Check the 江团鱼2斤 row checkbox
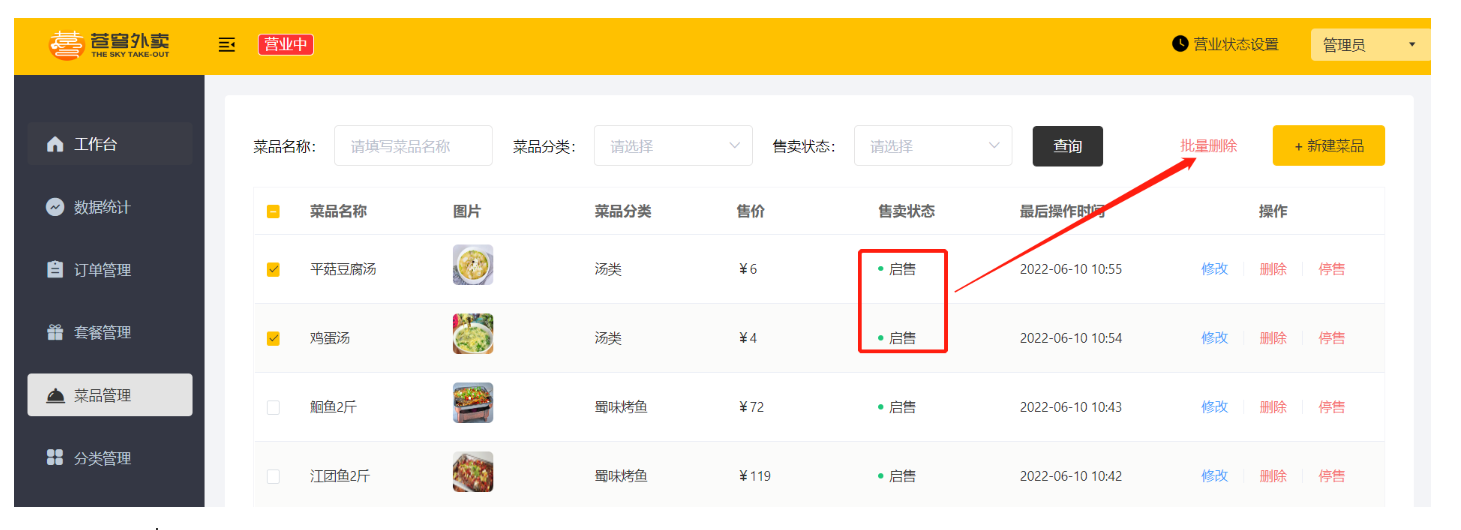The height and width of the screenshot is (530, 1461). click(273, 476)
